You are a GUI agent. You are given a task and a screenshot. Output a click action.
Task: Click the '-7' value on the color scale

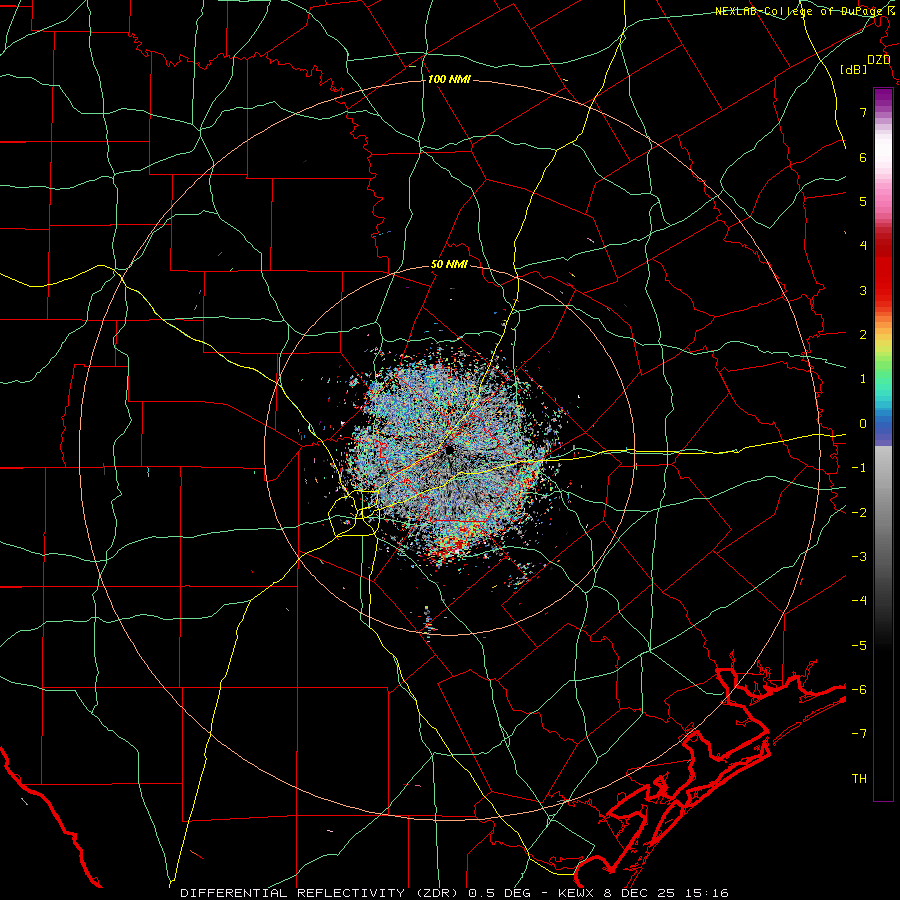point(859,734)
